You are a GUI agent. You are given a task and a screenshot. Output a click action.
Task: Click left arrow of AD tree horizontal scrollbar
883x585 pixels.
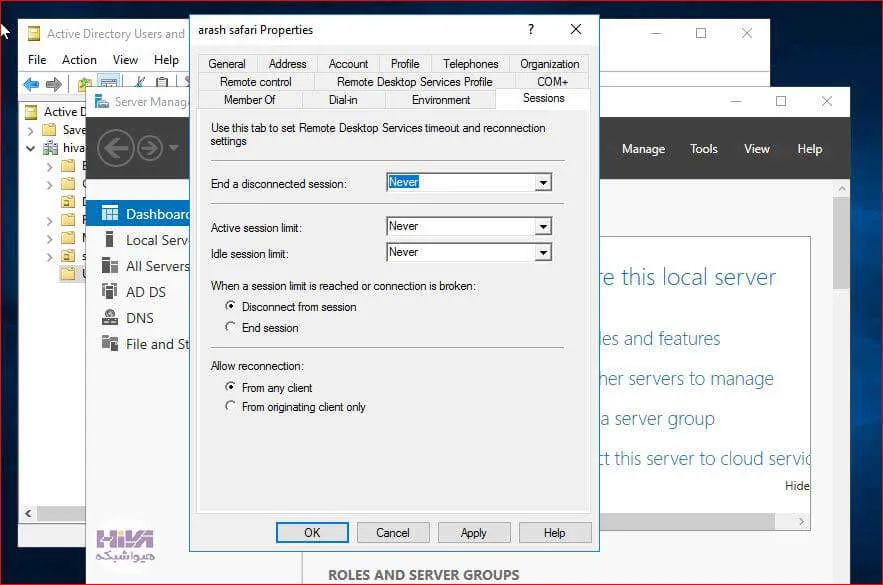[28, 513]
